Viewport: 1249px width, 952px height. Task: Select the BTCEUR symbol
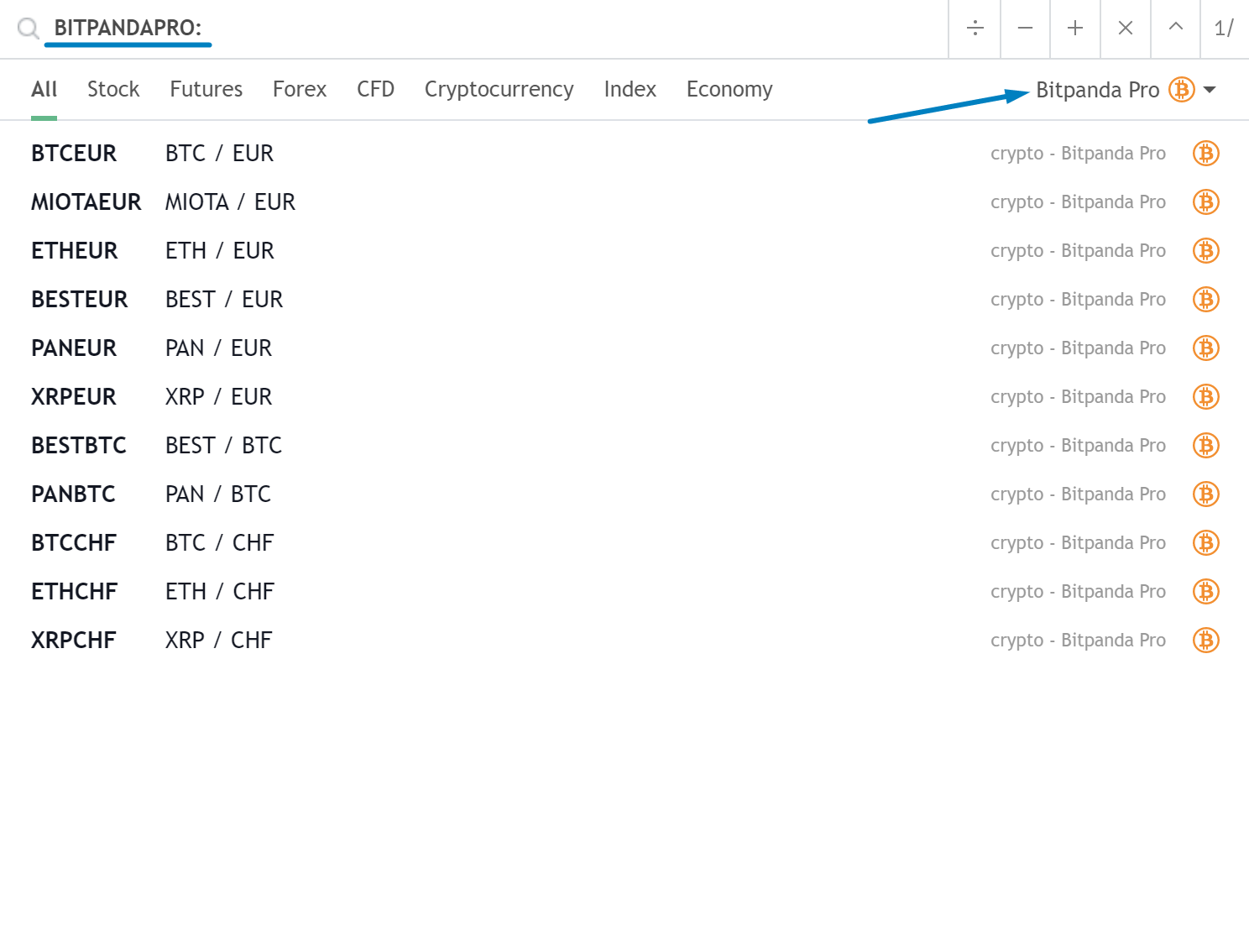click(74, 154)
